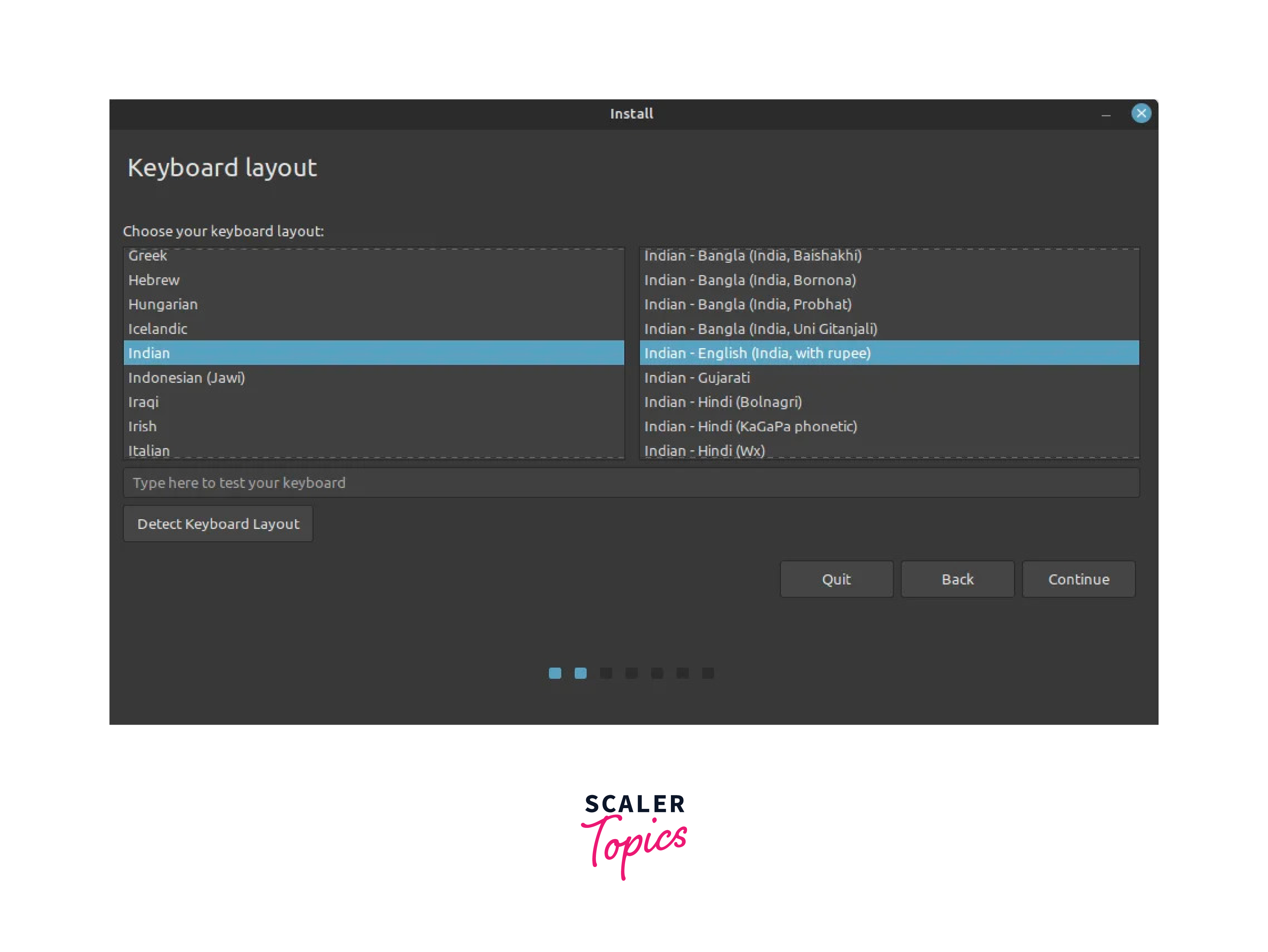Viewport: 1268px width, 952px height.
Task: Select Icelandic keyboard language
Action: pos(158,329)
